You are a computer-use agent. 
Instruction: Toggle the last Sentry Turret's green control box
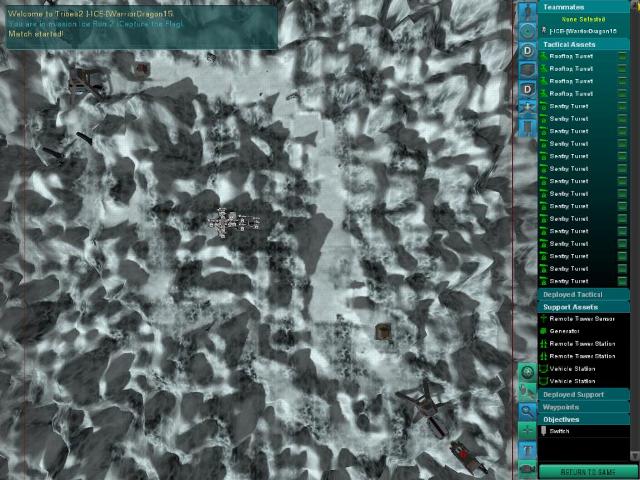point(622,281)
